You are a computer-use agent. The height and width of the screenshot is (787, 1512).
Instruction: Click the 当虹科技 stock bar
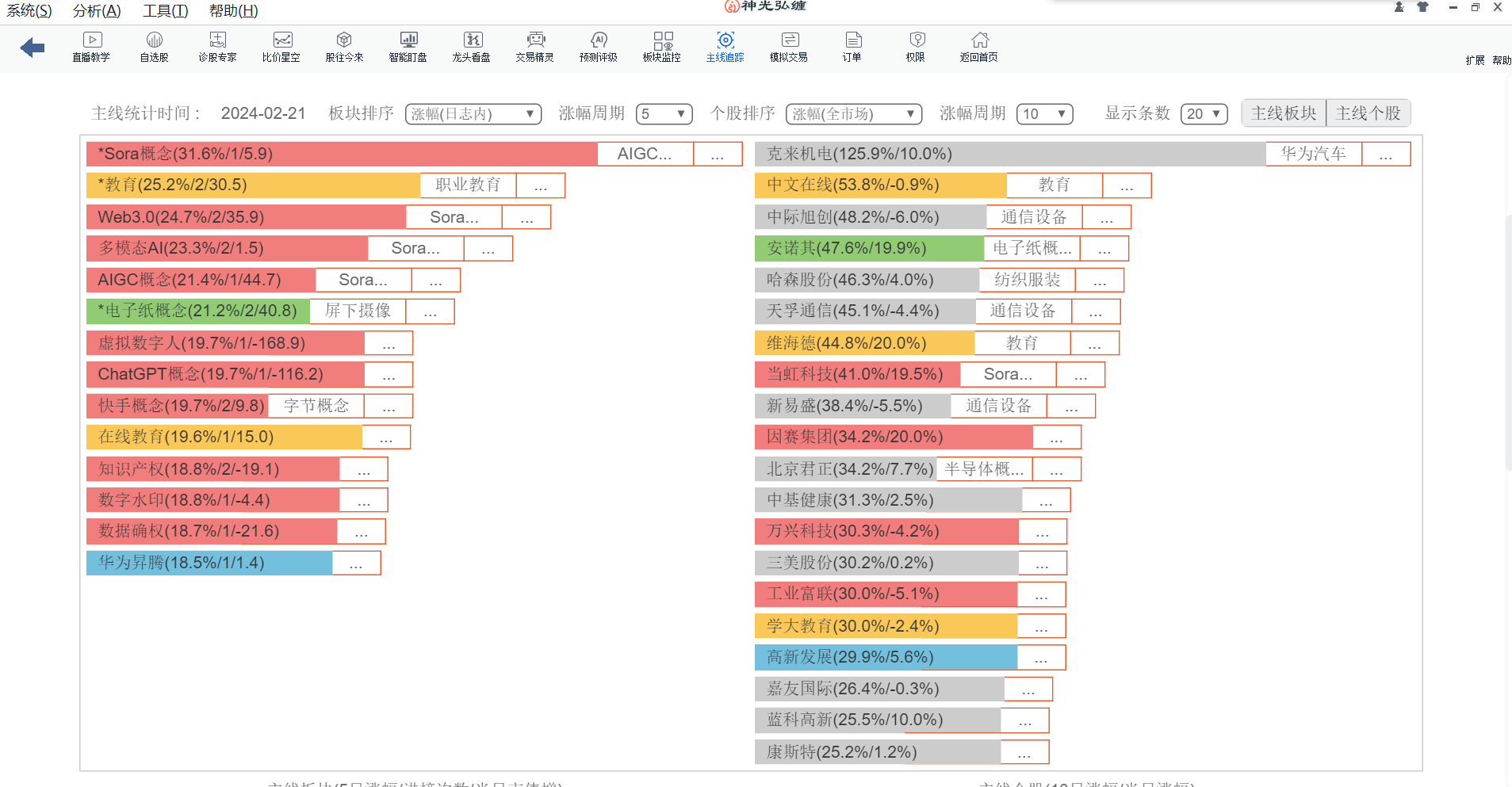tap(857, 374)
